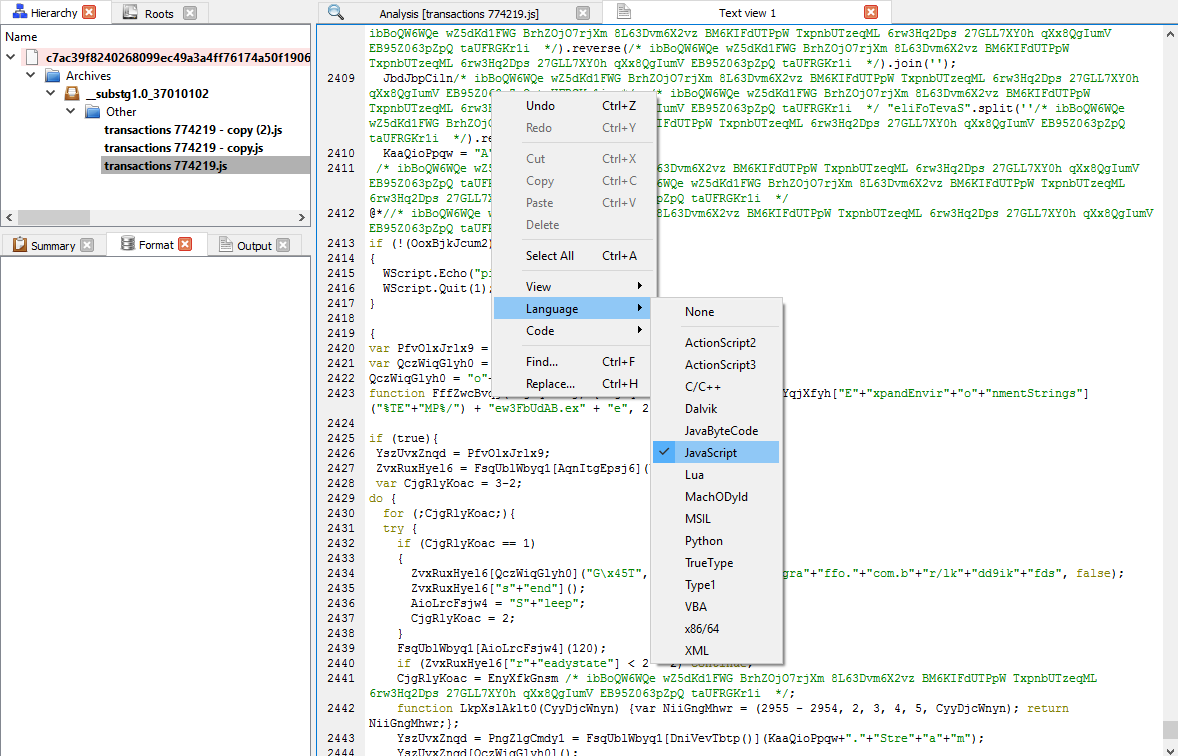
Task: Click the Format tab's database icon
Action: (128, 244)
